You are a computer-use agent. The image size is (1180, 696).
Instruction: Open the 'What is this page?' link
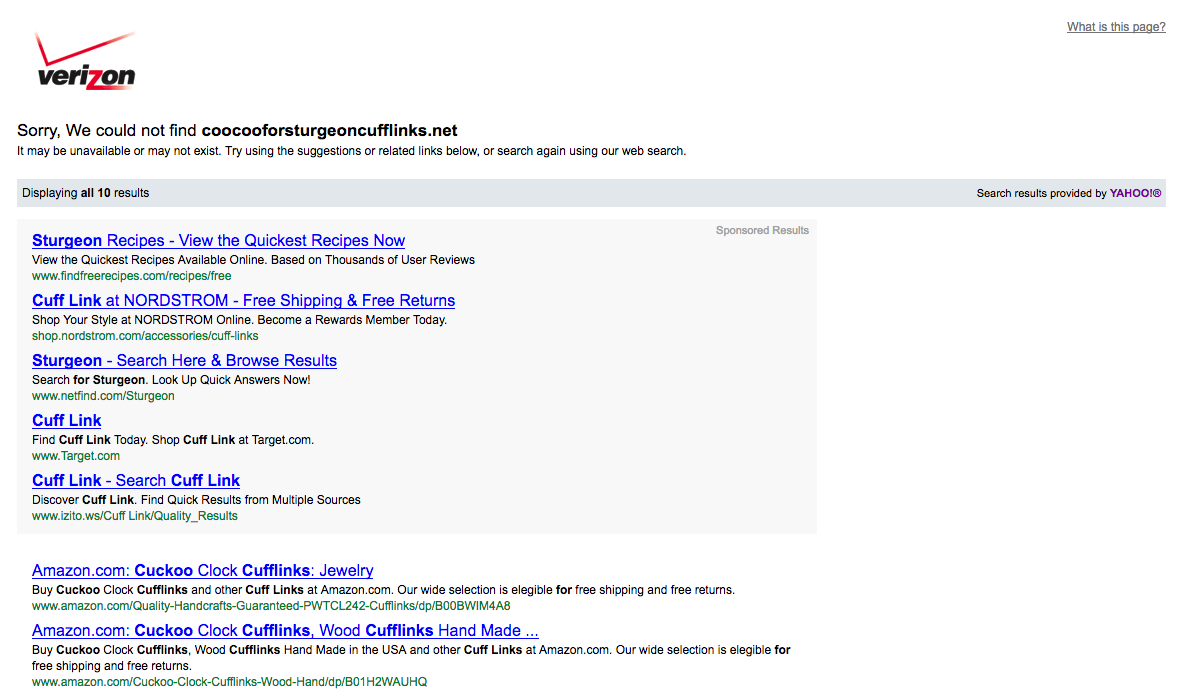(x=1115, y=27)
